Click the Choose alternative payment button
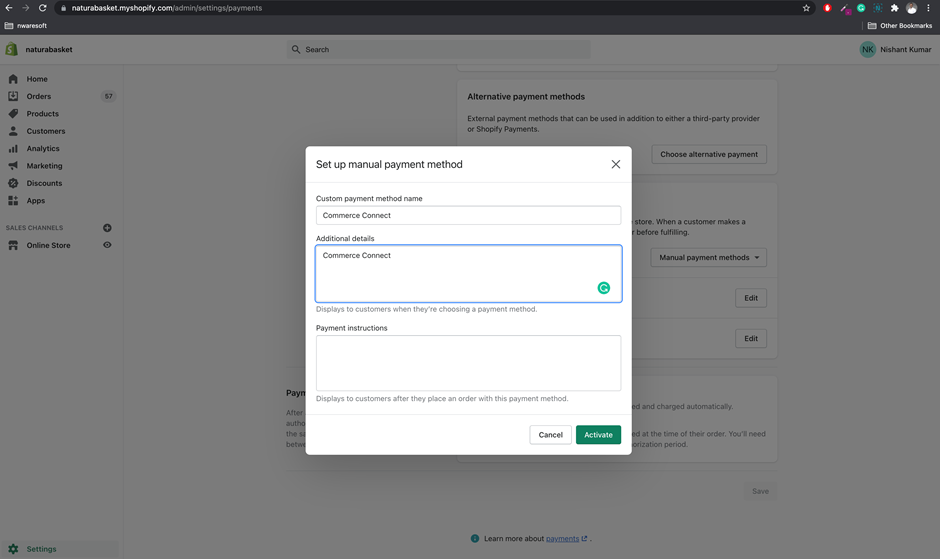 [x=709, y=154]
